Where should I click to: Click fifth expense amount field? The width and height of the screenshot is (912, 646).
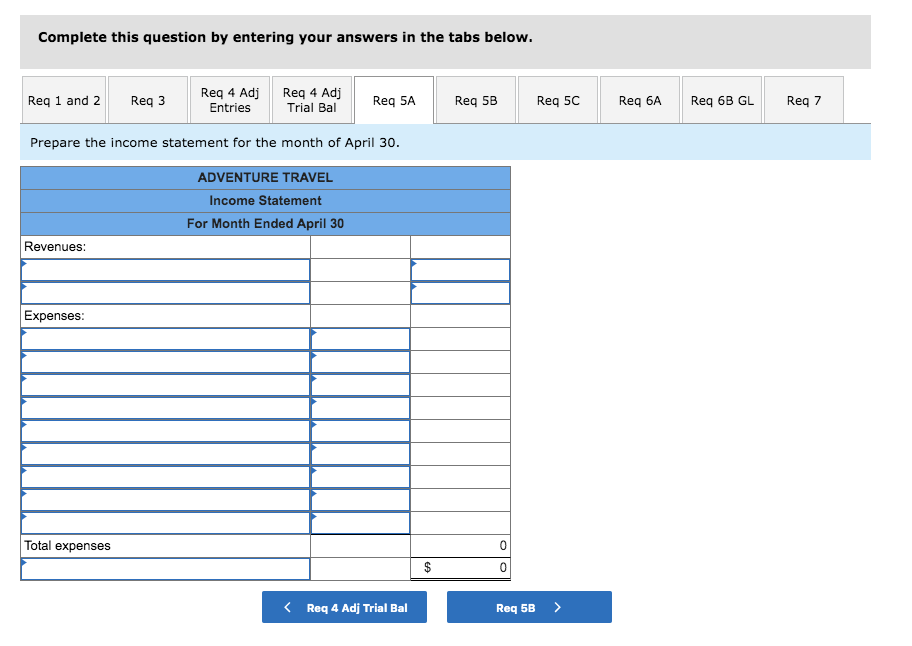click(x=360, y=431)
